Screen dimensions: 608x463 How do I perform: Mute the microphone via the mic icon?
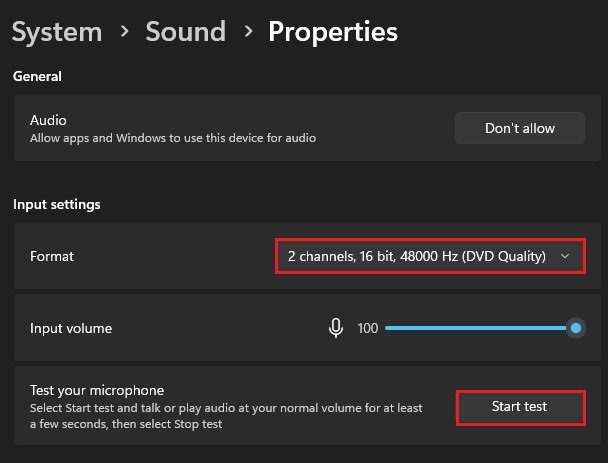pos(336,328)
